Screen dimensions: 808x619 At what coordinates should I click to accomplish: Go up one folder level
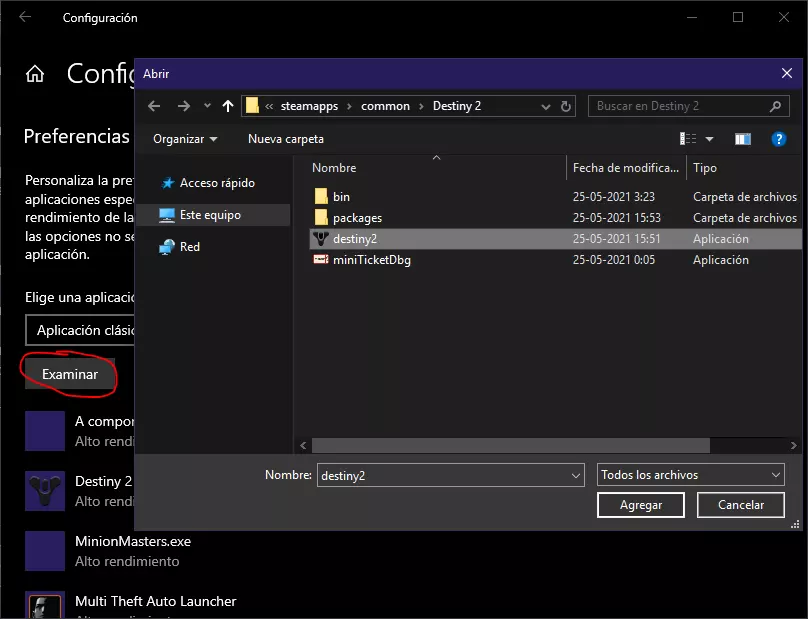click(228, 106)
